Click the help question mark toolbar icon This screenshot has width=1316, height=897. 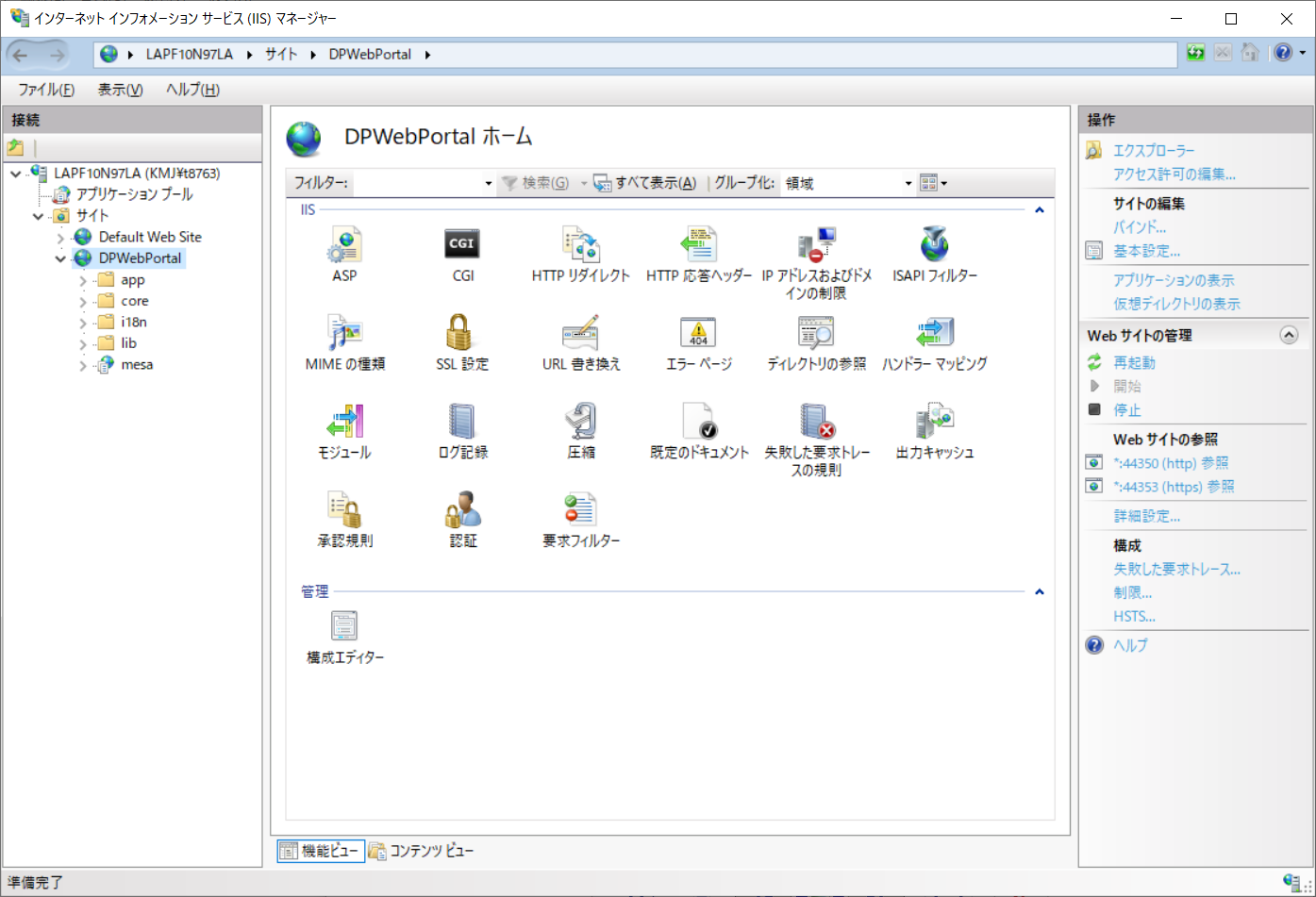(1283, 53)
